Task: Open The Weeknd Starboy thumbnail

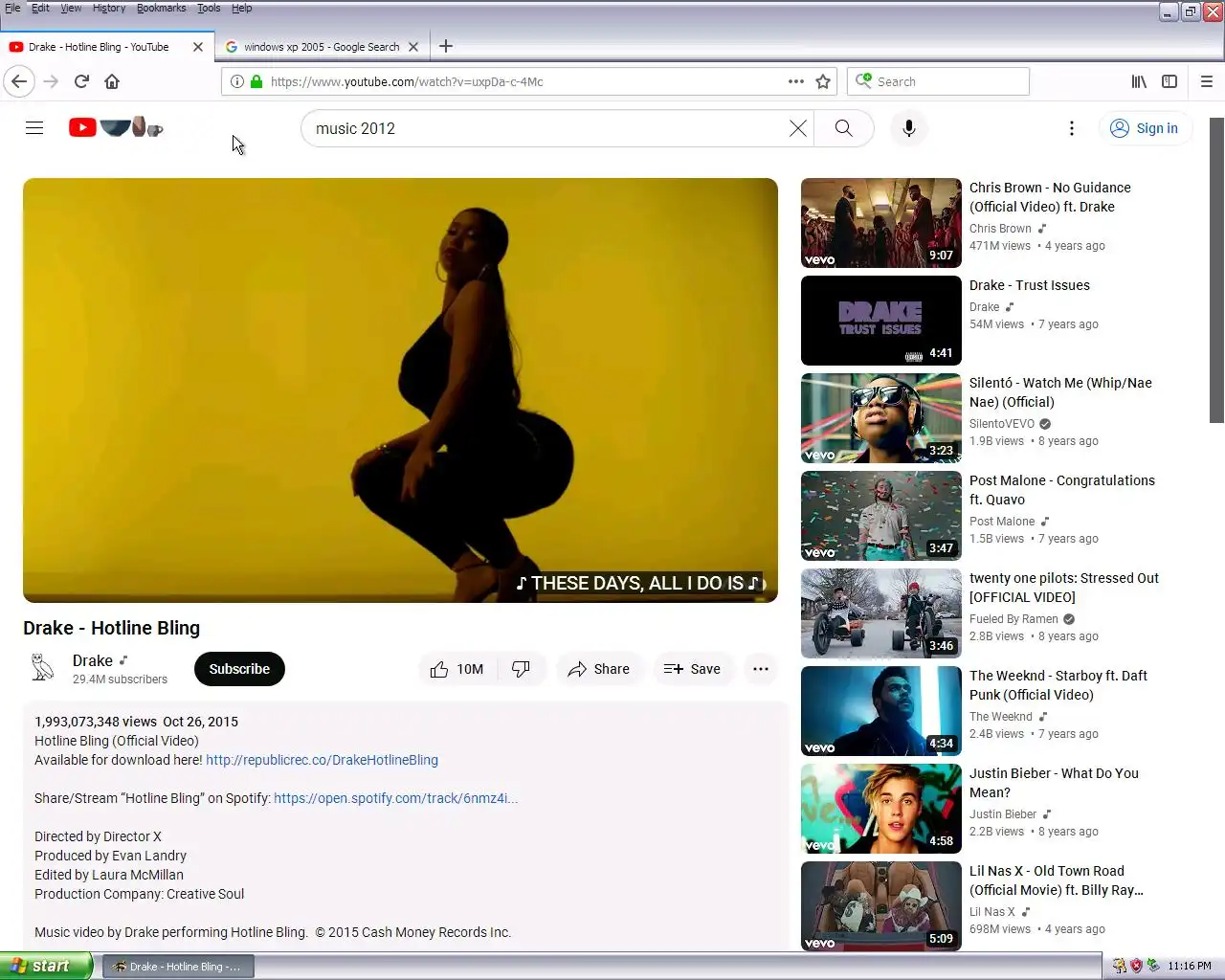Action: 881,711
